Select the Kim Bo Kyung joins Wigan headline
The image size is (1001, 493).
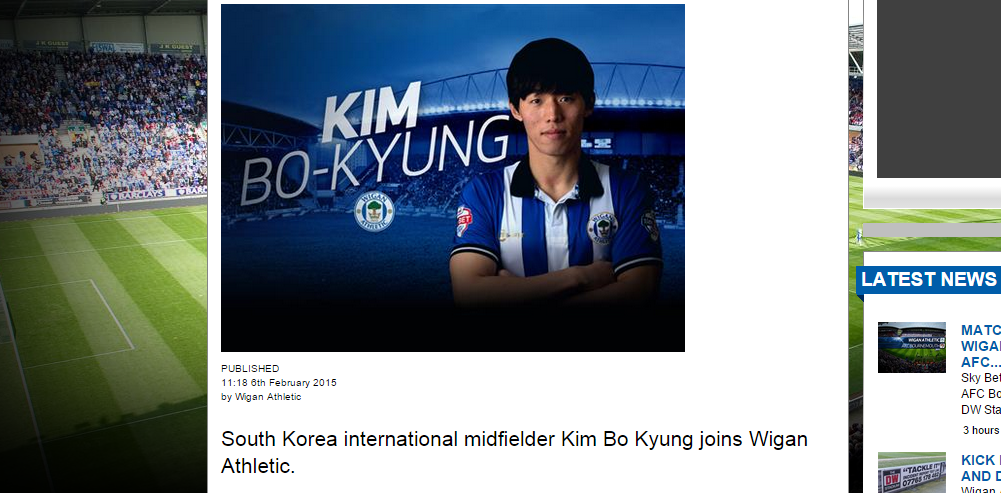point(514,452)
